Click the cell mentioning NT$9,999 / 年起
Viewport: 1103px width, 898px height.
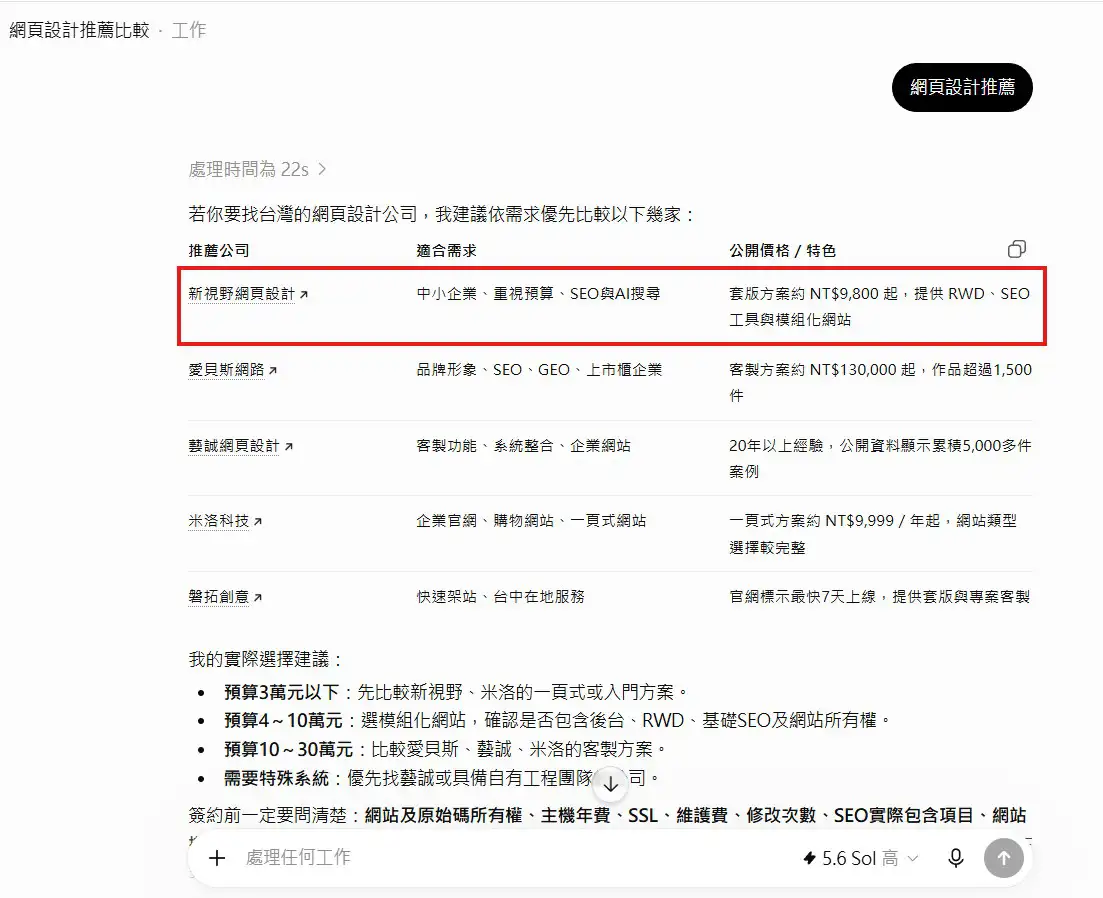point(873,534)
